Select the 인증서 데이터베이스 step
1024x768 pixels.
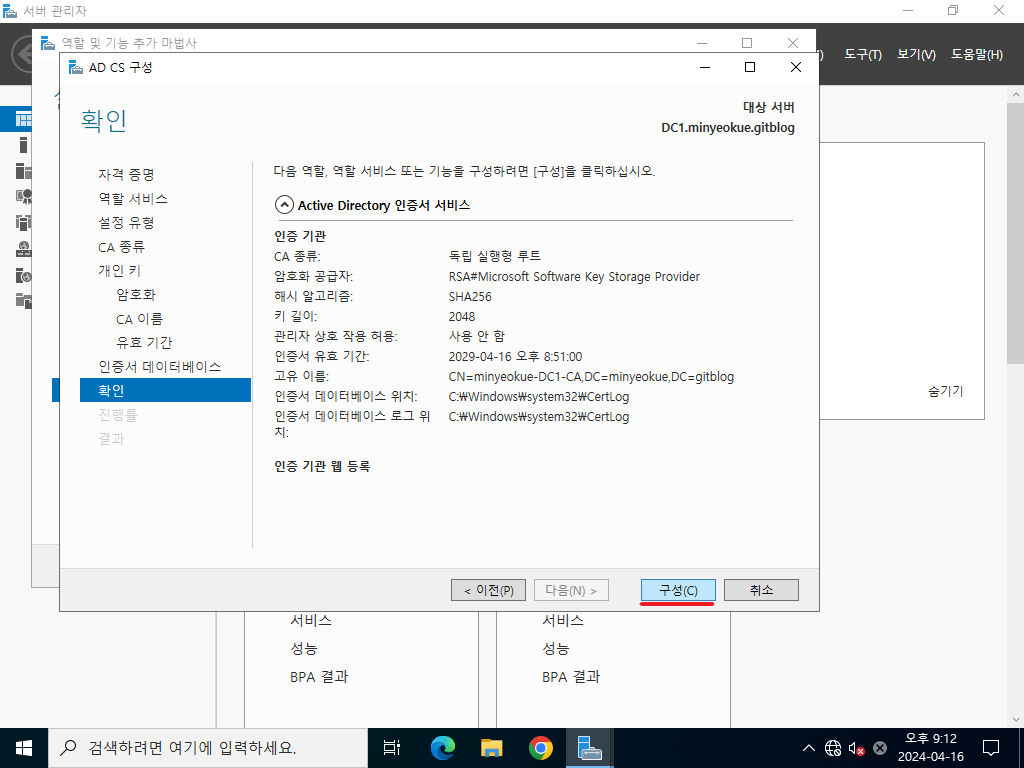point(159,366)
